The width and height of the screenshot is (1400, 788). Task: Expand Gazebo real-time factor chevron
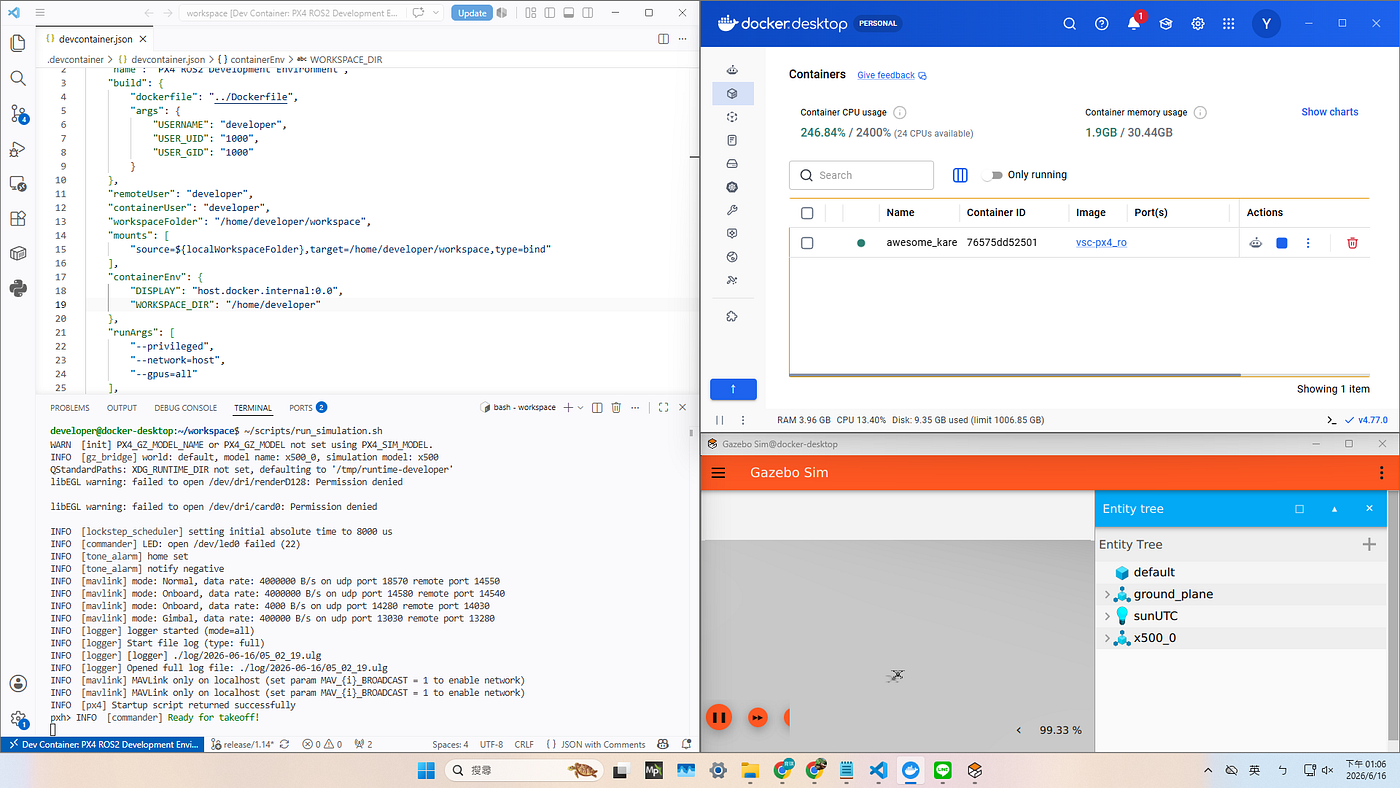1019,730
